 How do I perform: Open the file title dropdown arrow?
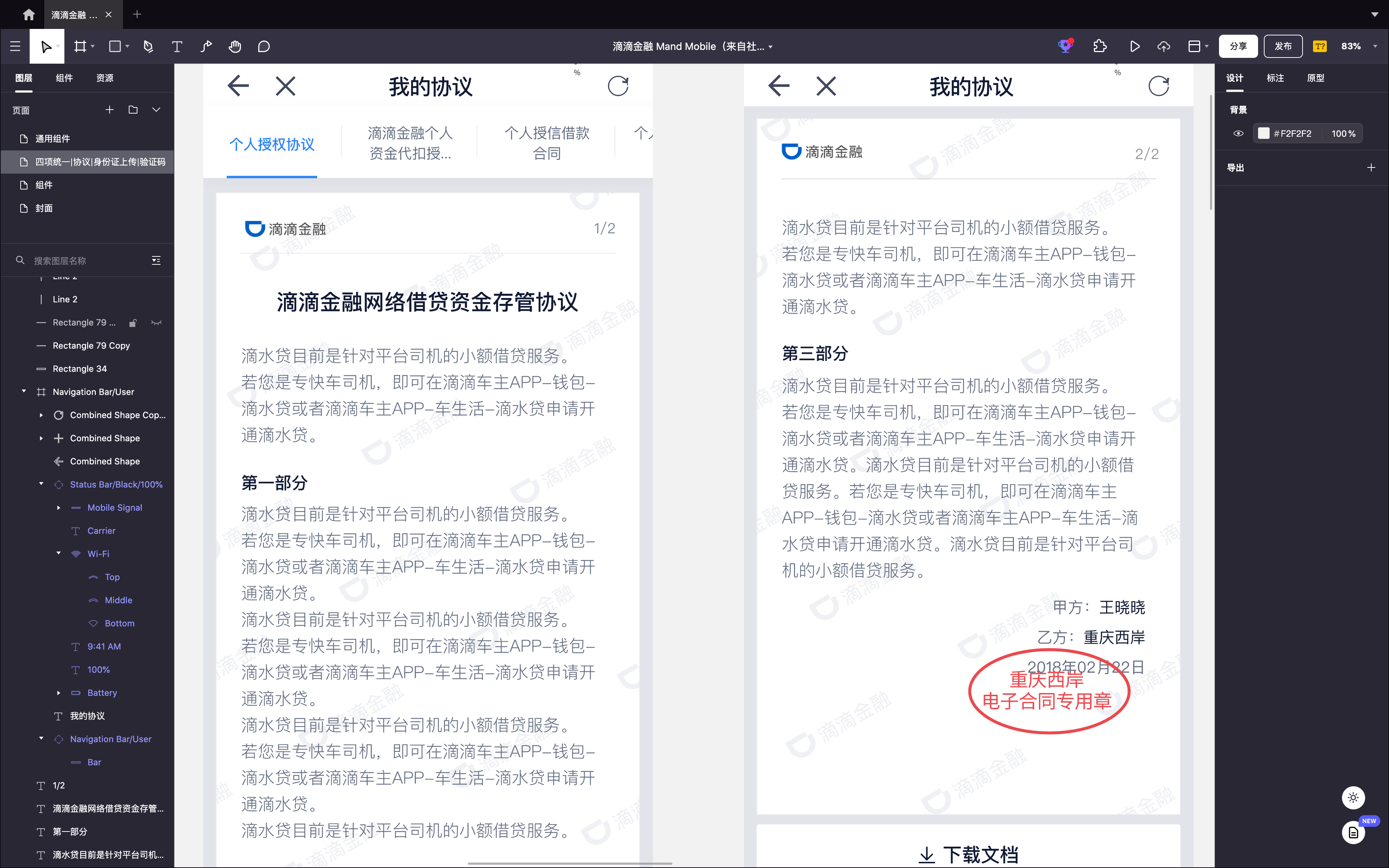click(770, 47)
